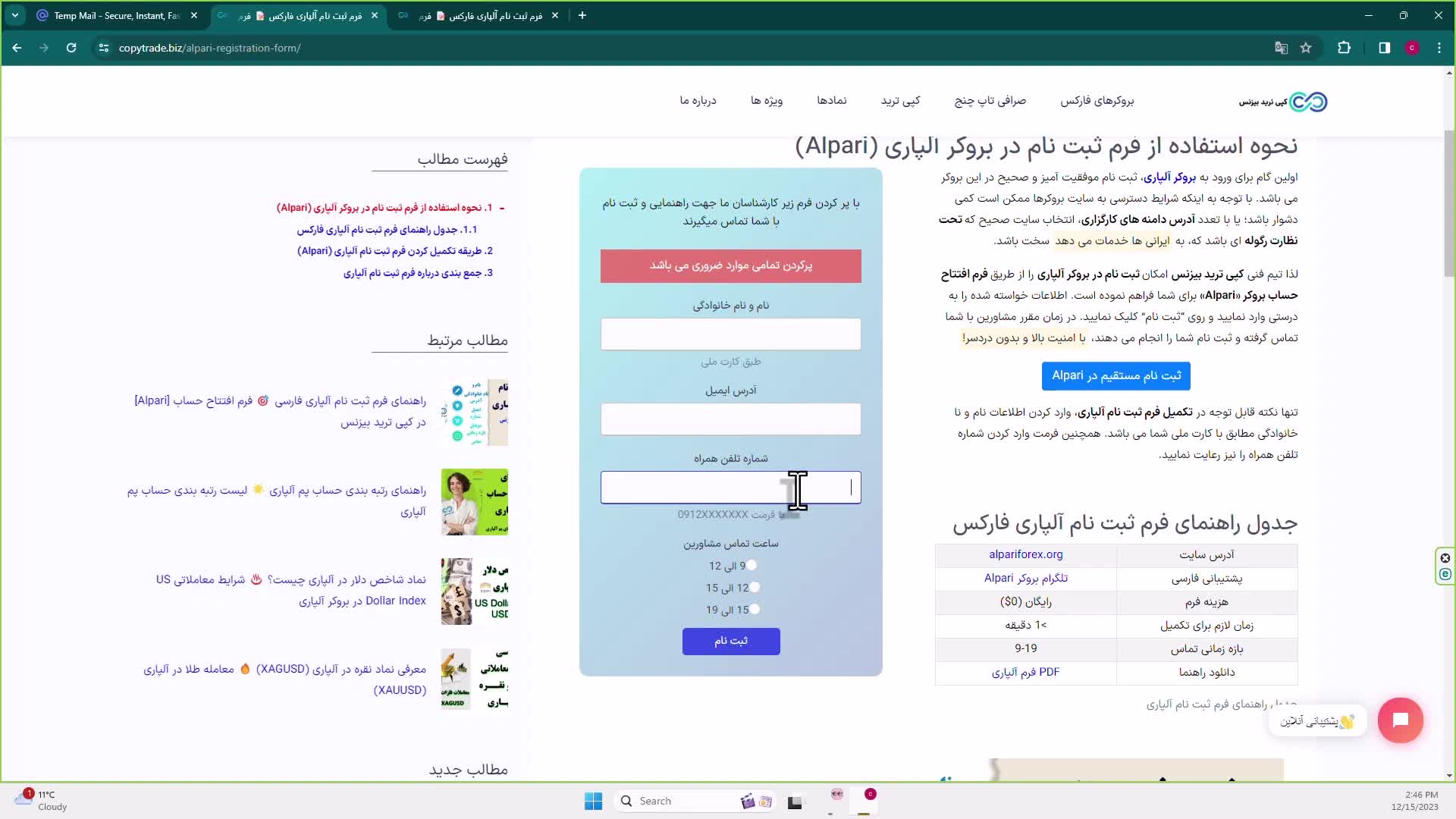Open the Windows Start button

pos(593,801)
